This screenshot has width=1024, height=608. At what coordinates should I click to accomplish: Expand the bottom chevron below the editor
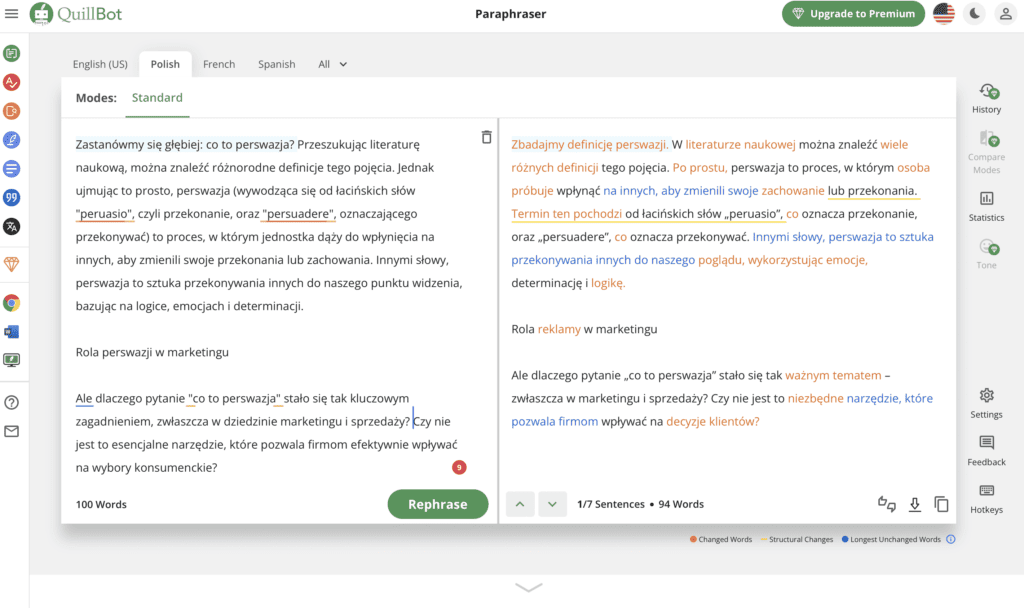(x=528, y=588)
